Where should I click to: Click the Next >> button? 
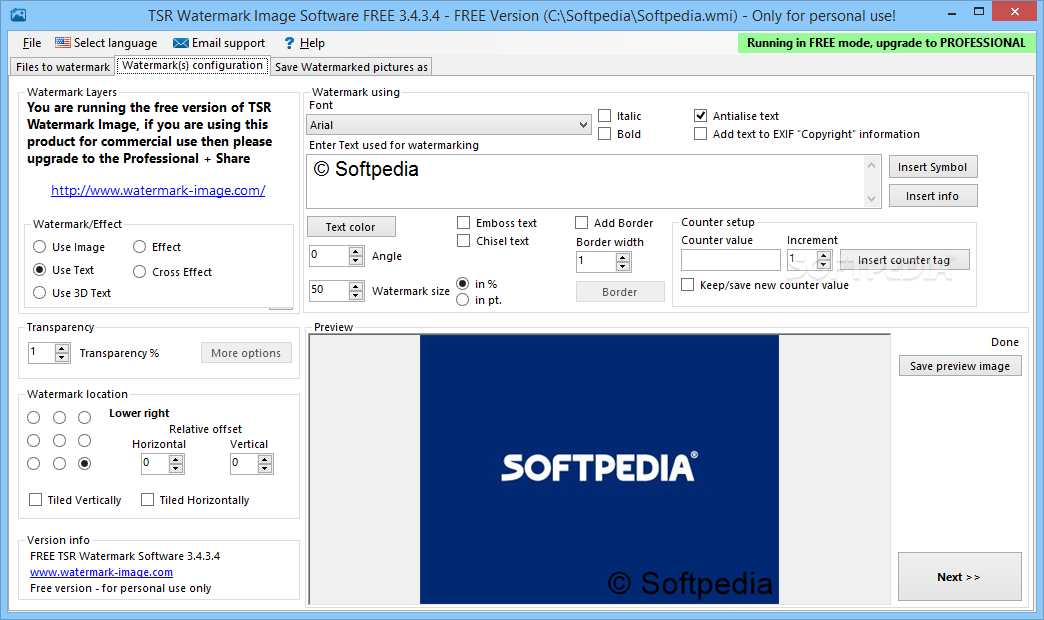tap(959, 577)
